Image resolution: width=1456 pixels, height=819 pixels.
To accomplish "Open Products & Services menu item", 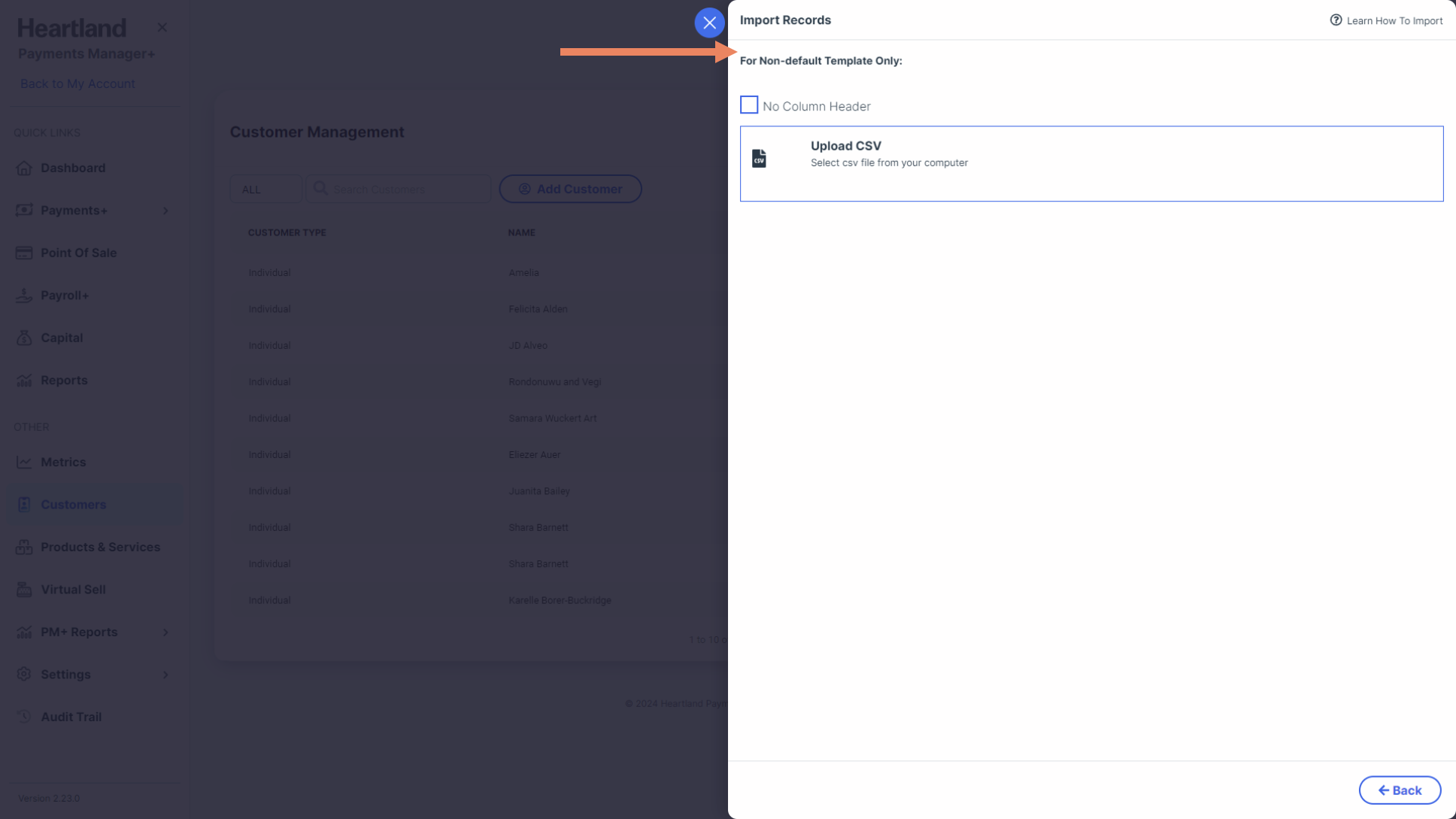I will tap(100, 547).
